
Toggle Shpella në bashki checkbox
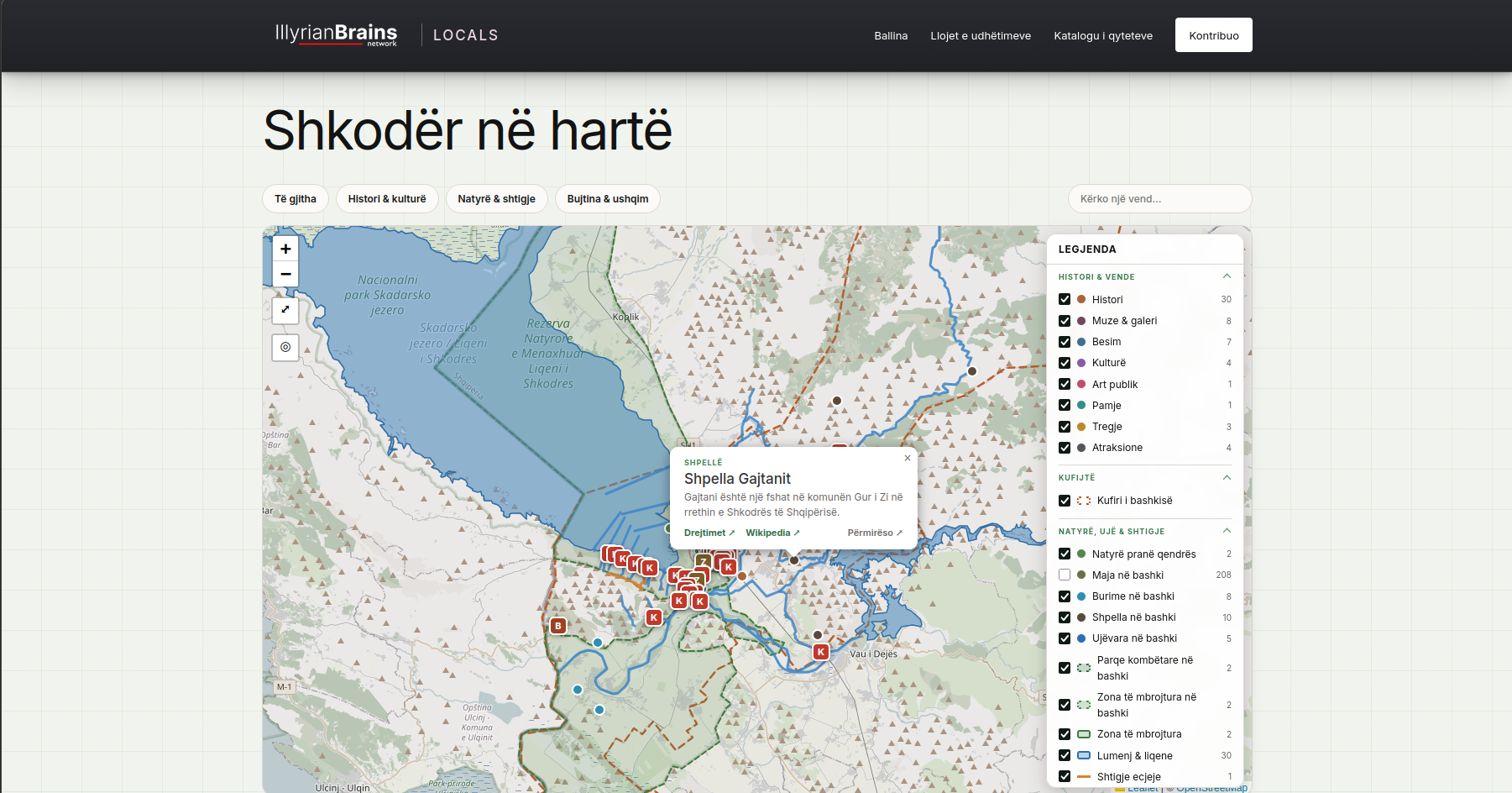(x=1065, y=617)
